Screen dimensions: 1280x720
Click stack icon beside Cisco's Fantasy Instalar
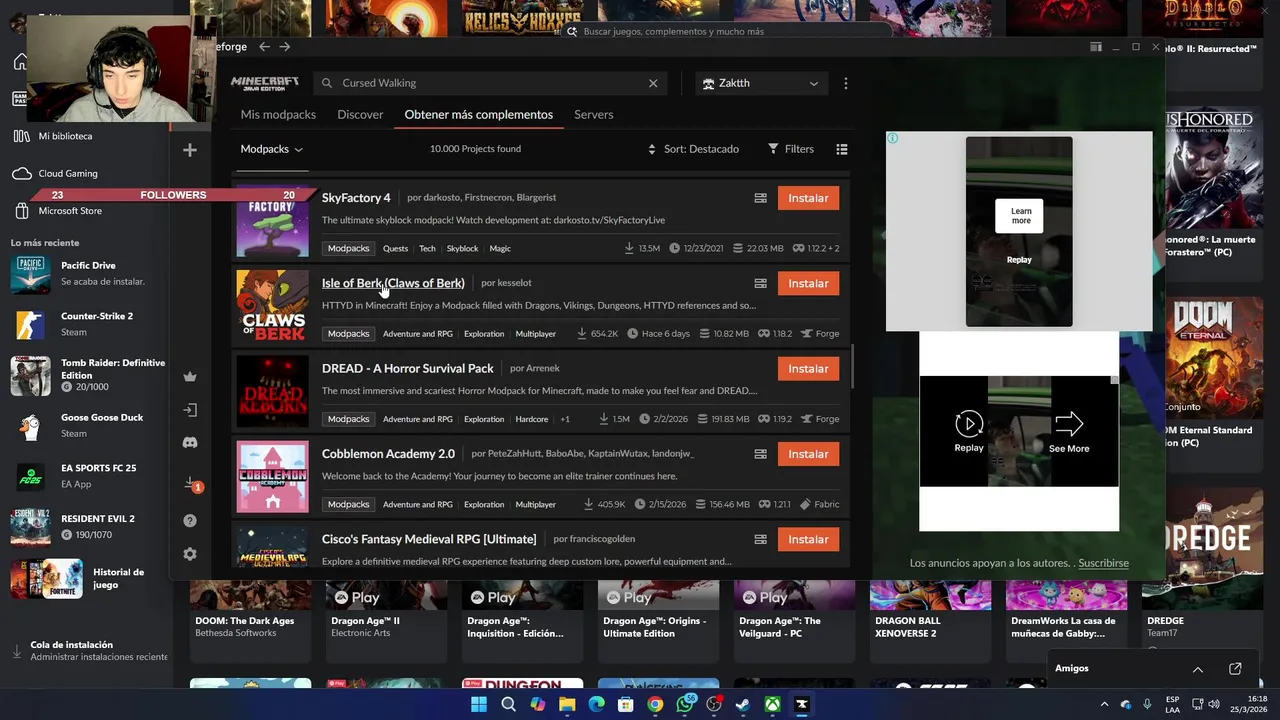click(760, 539)
